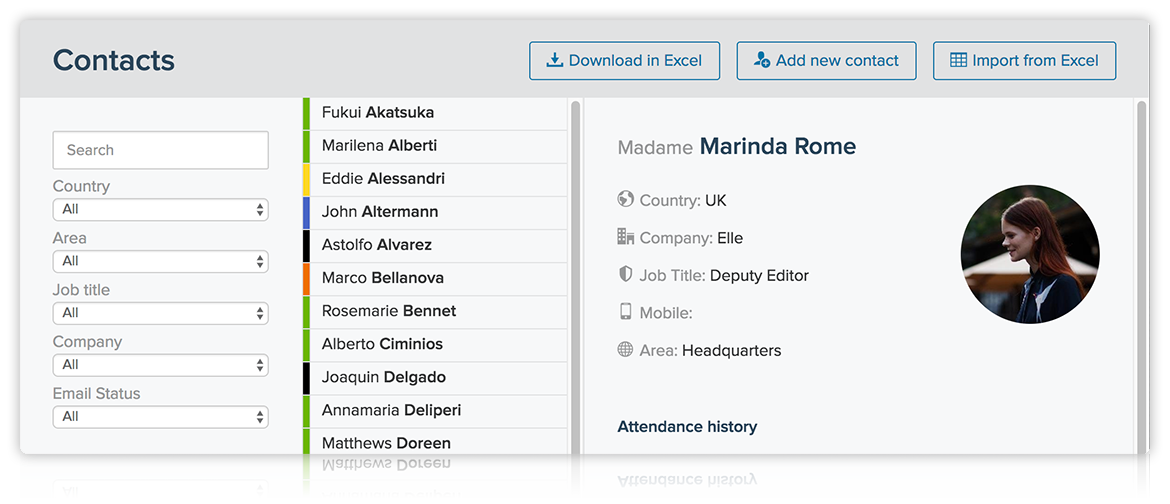This screenshot has width=1170, height=504.
Task: Click the Contacts page title
Action: pos(114,60)
